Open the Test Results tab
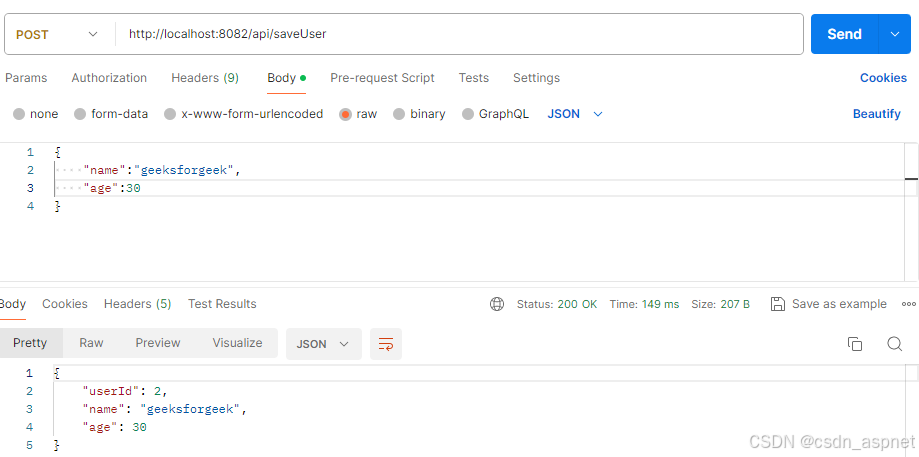 click(x=222, y=304)
